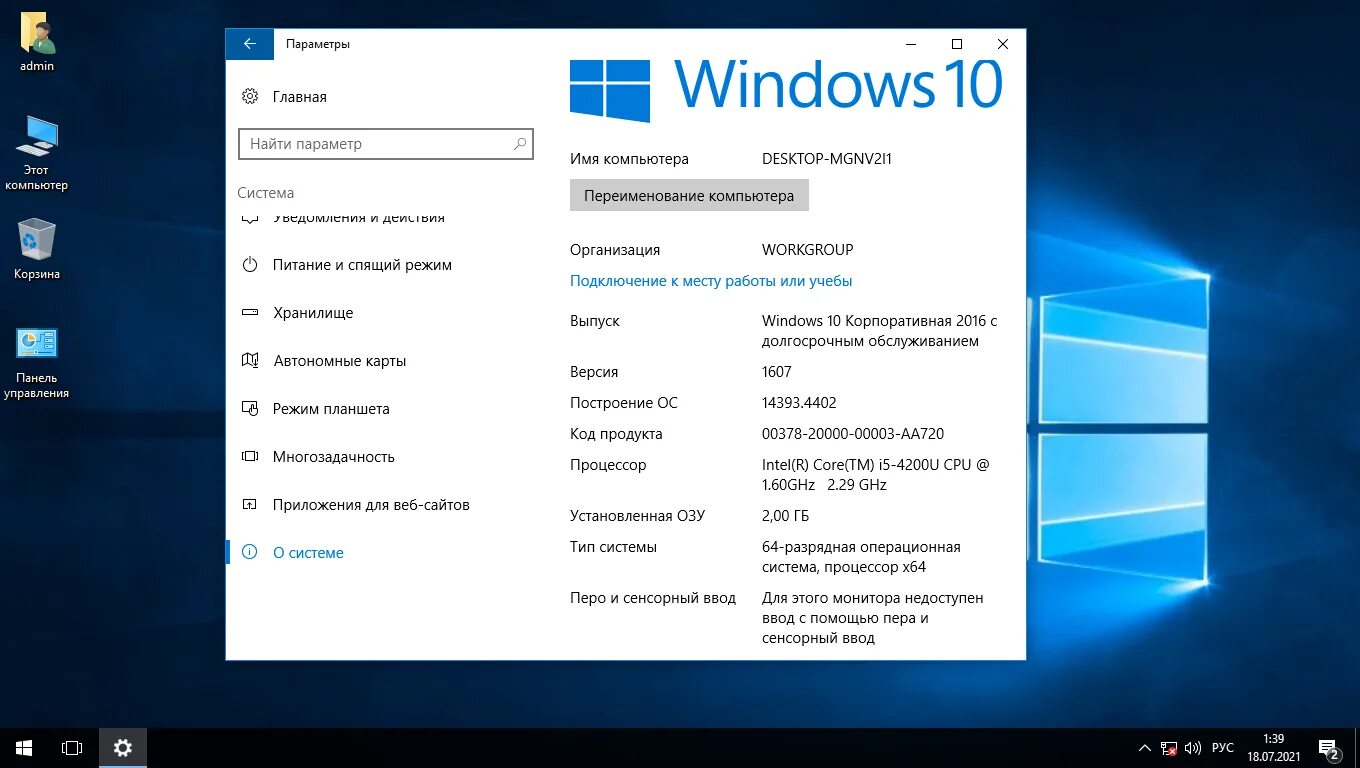
Task: Open Автономные карты settings
Action: 340,361
